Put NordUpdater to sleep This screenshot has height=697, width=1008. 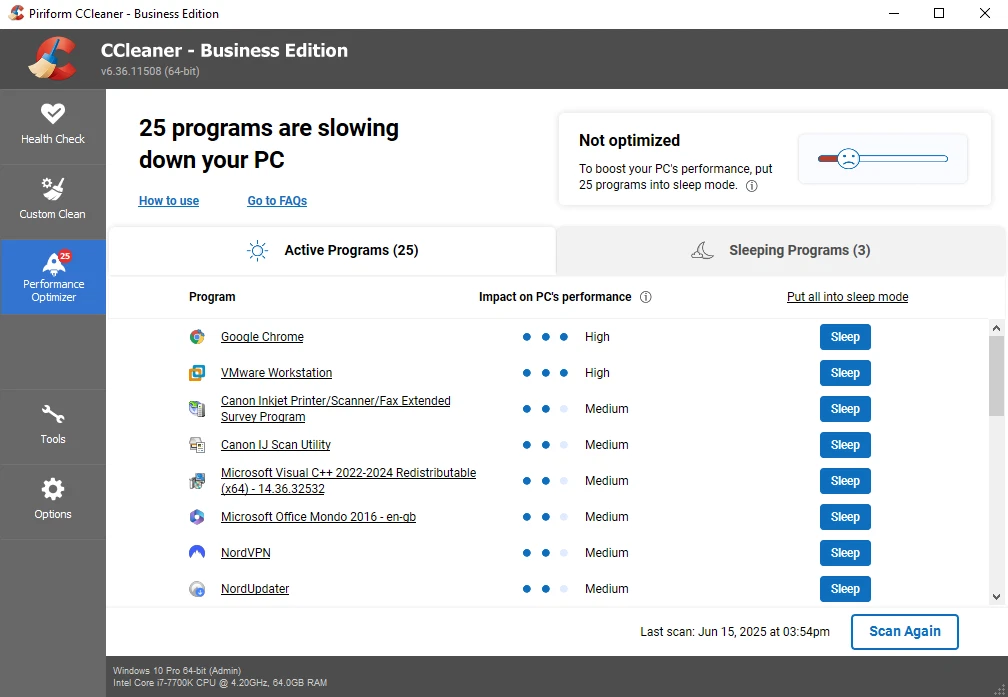(845, 589)
